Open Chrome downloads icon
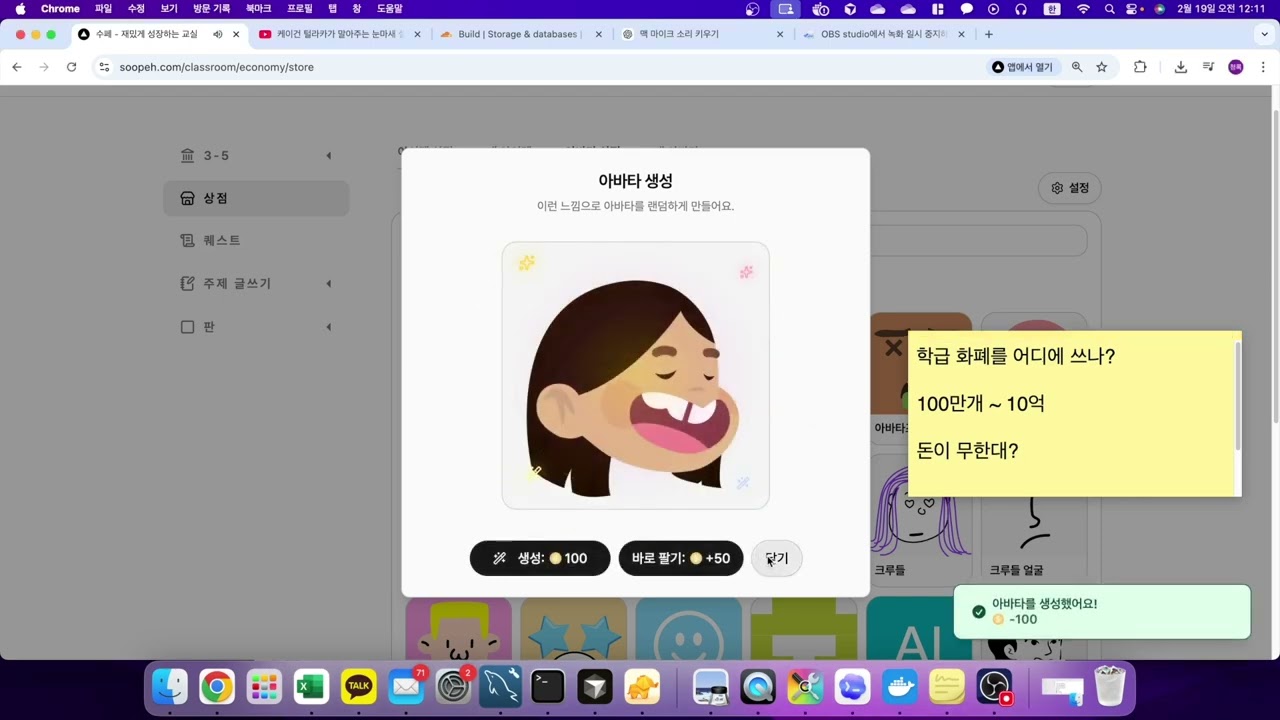This screenshot has height=720, width=1280. (1181, 67)
